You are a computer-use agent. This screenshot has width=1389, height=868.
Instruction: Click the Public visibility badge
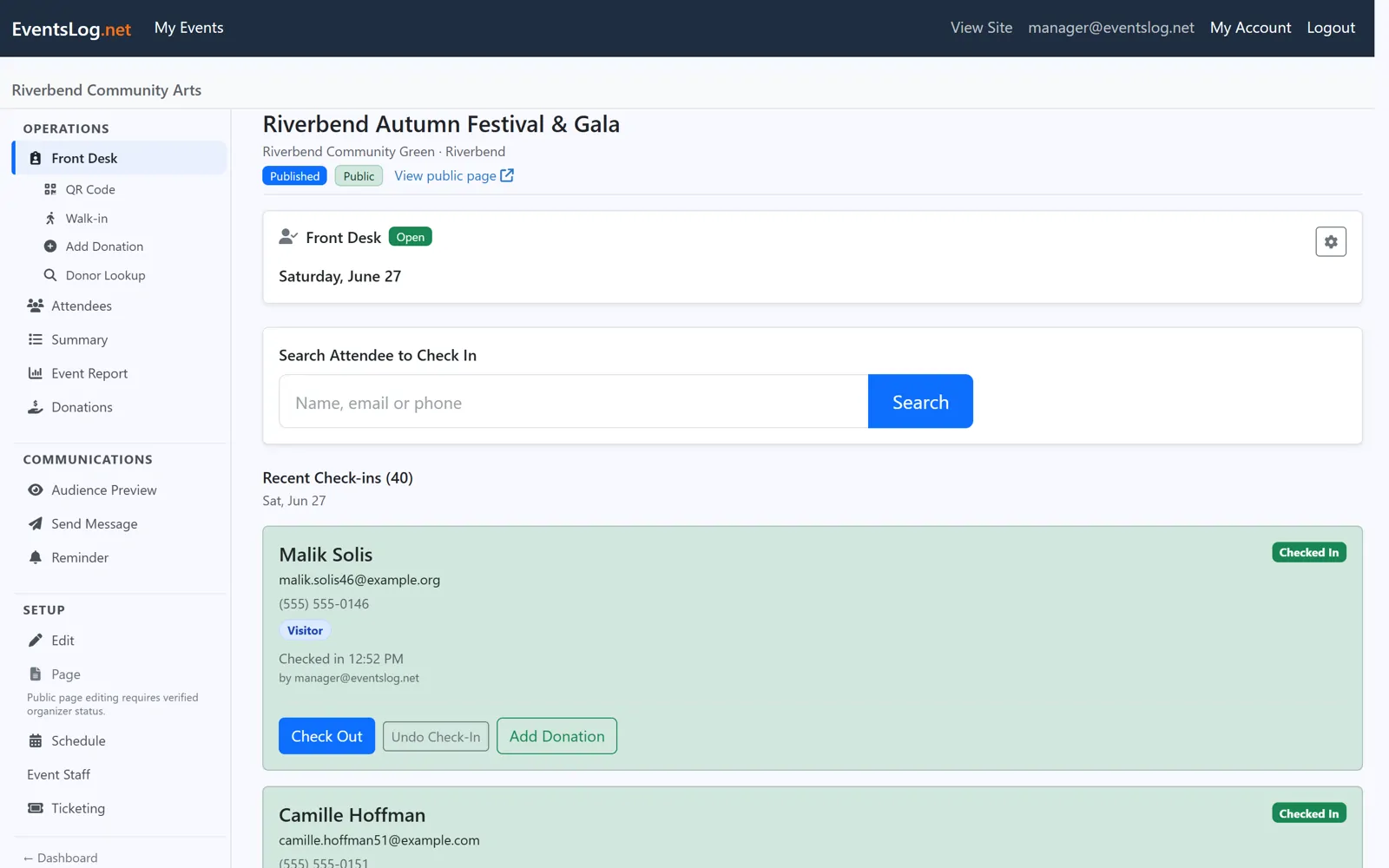359,176
